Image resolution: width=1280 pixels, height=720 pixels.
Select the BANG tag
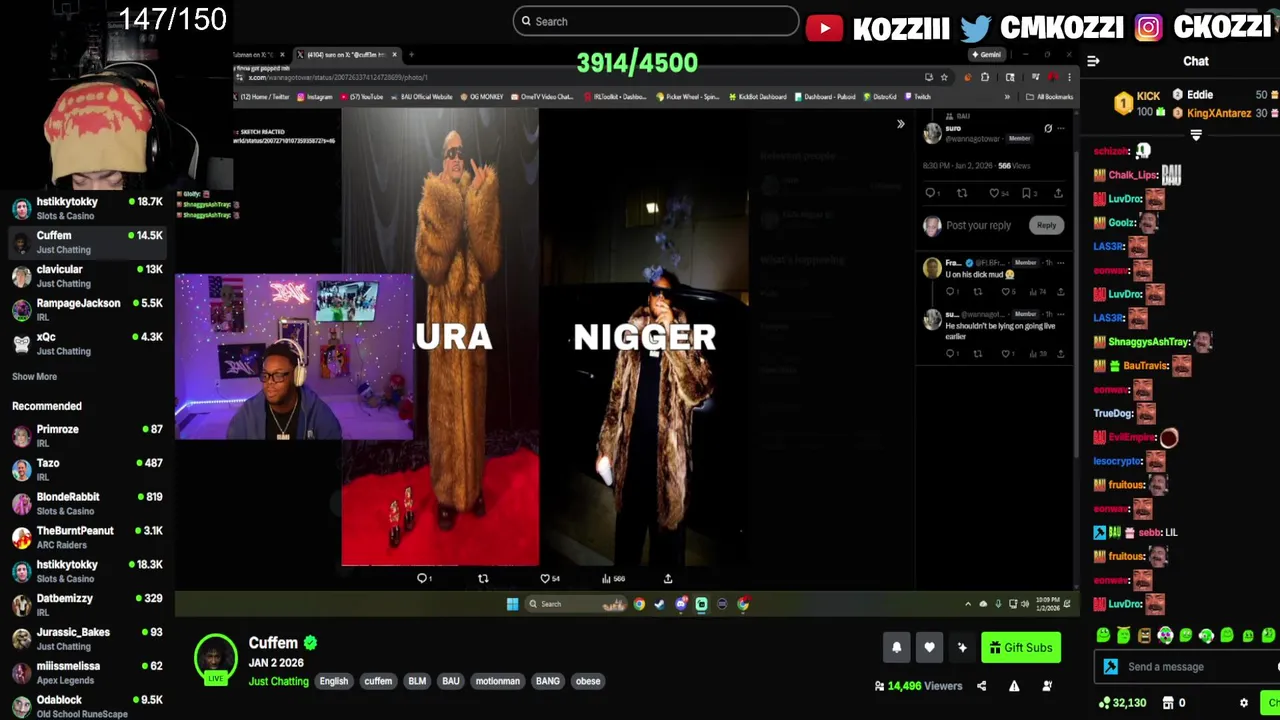pyautogui.click(x=548, y=682)
